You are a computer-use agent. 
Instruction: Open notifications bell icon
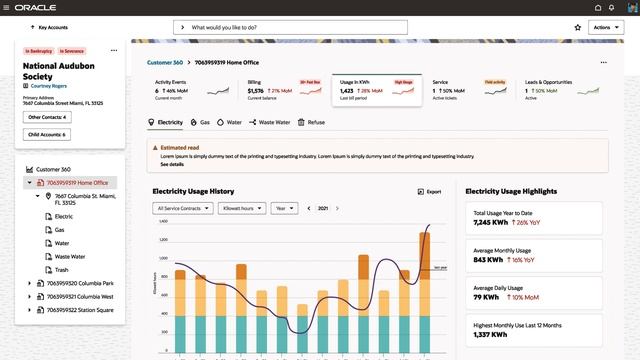(x=611, y=7)
